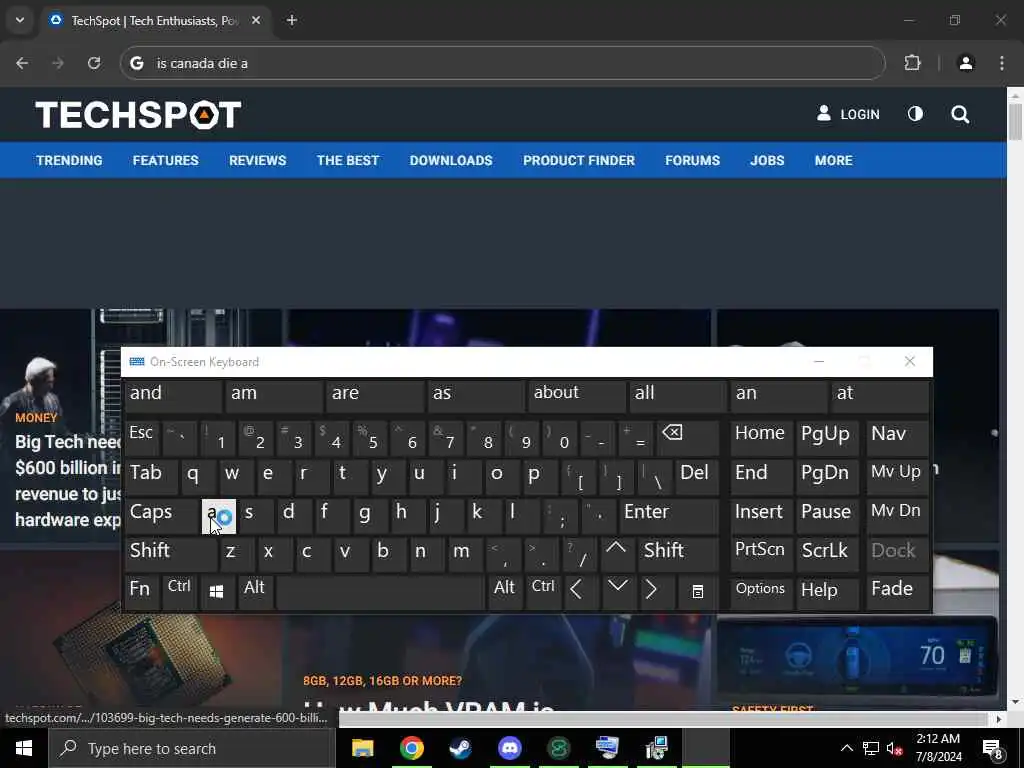Open Discord from the taskbar
The height and width of the screenshot is (768, 1024).
(x=509, y=748)
